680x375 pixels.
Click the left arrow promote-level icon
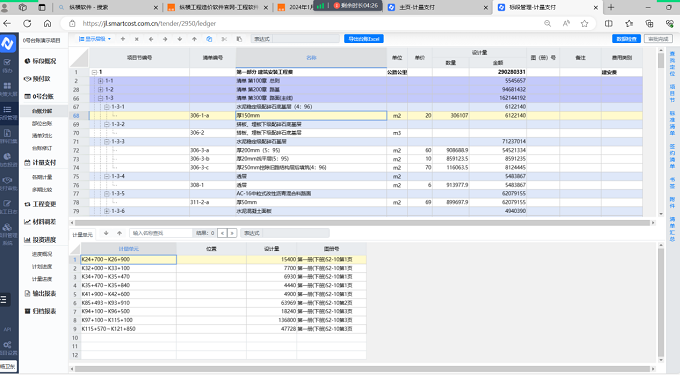(151, 39)
